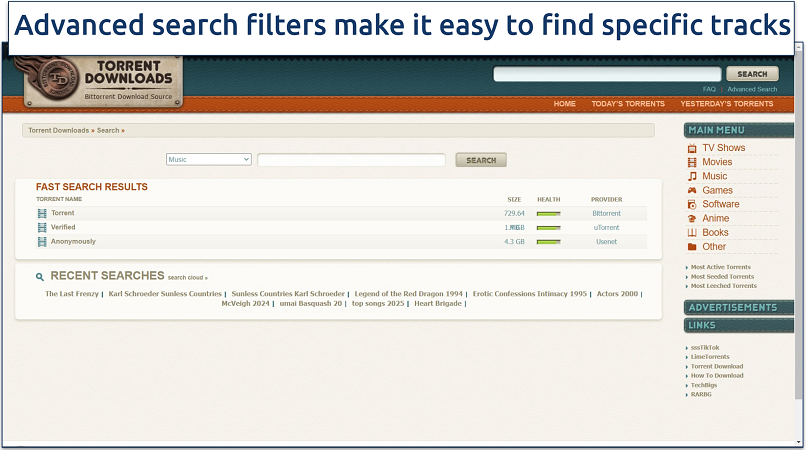806x450 pixels.
Task: Open the FAQ link
Action: [x=709, y=89]
